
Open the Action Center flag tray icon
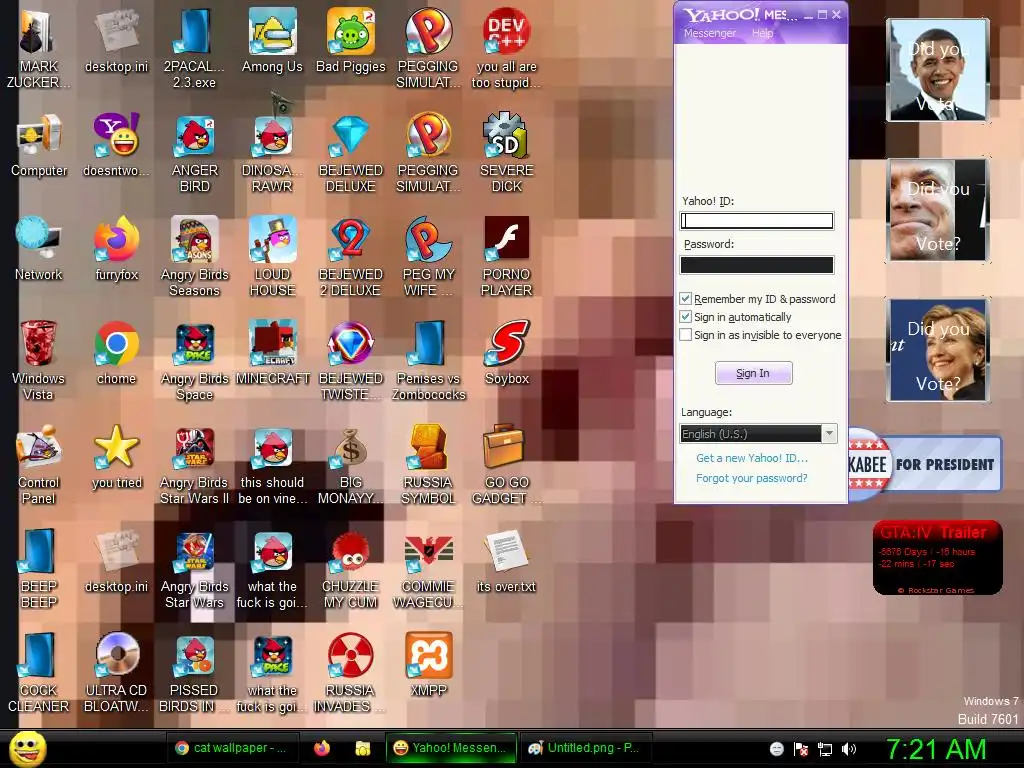[801, 749]
